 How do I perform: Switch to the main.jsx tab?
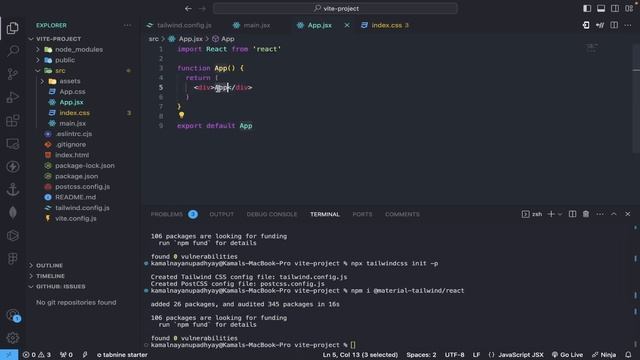point(257,25)
